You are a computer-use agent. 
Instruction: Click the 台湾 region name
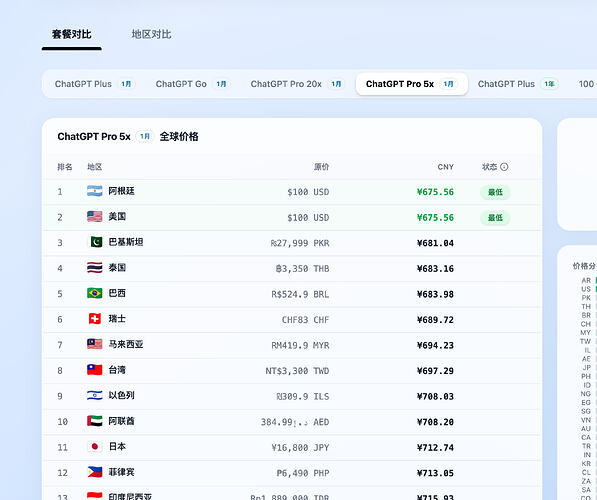[117, 369]
